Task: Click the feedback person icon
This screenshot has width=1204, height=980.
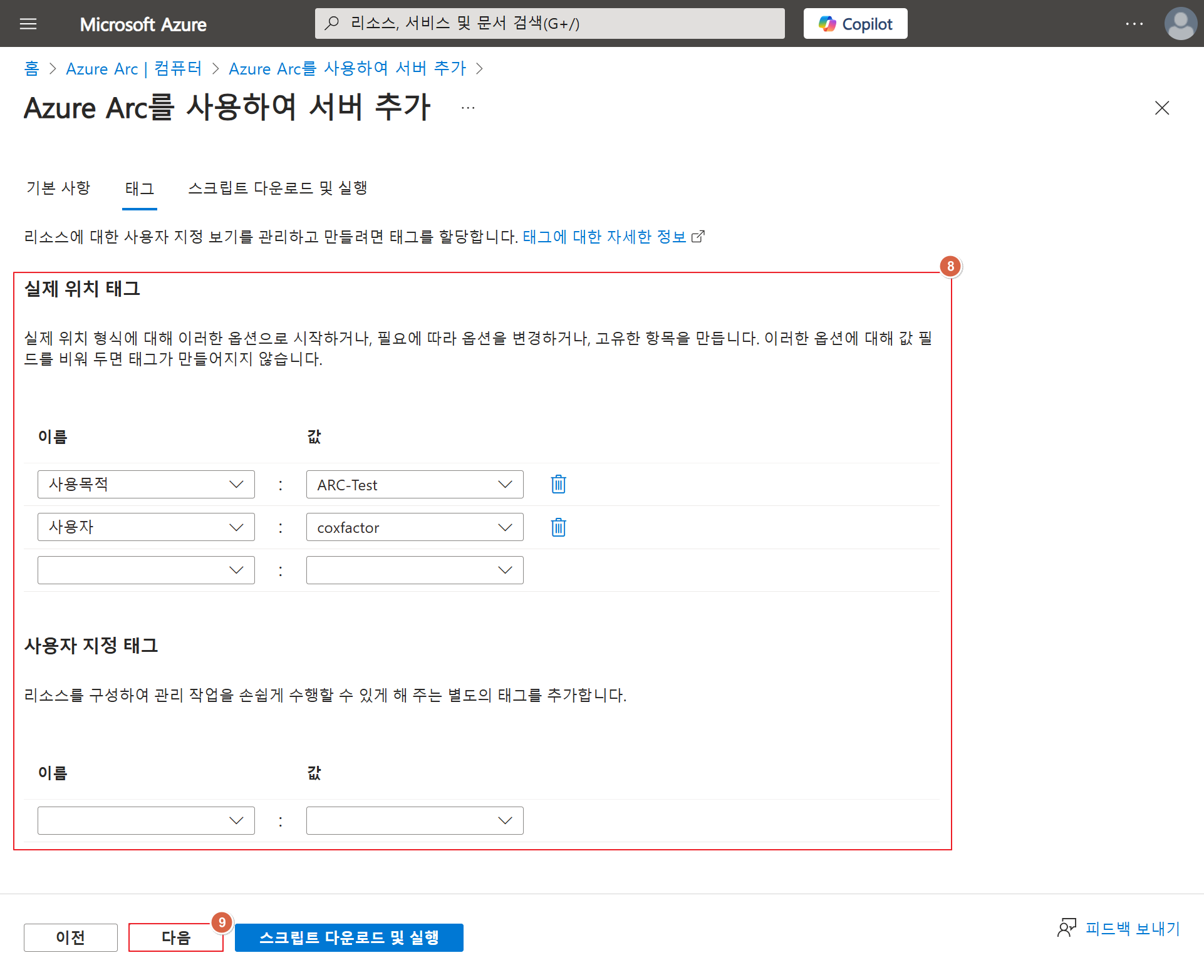Action: click(1066, 928)
